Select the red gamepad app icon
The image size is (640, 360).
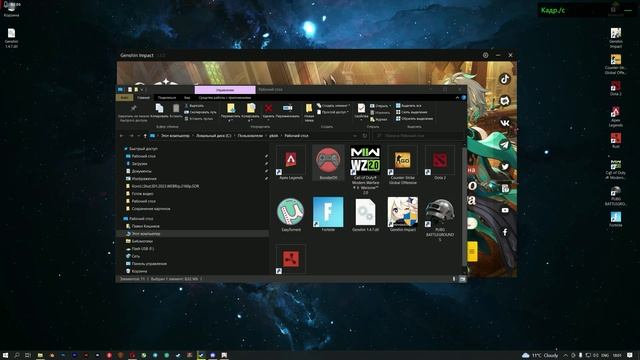pyautogui.click(x=328, y=162)
